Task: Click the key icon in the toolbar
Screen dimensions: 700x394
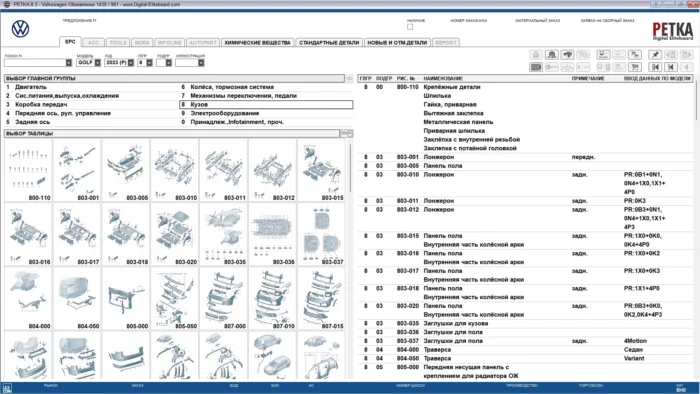Action: click(552, 67)
